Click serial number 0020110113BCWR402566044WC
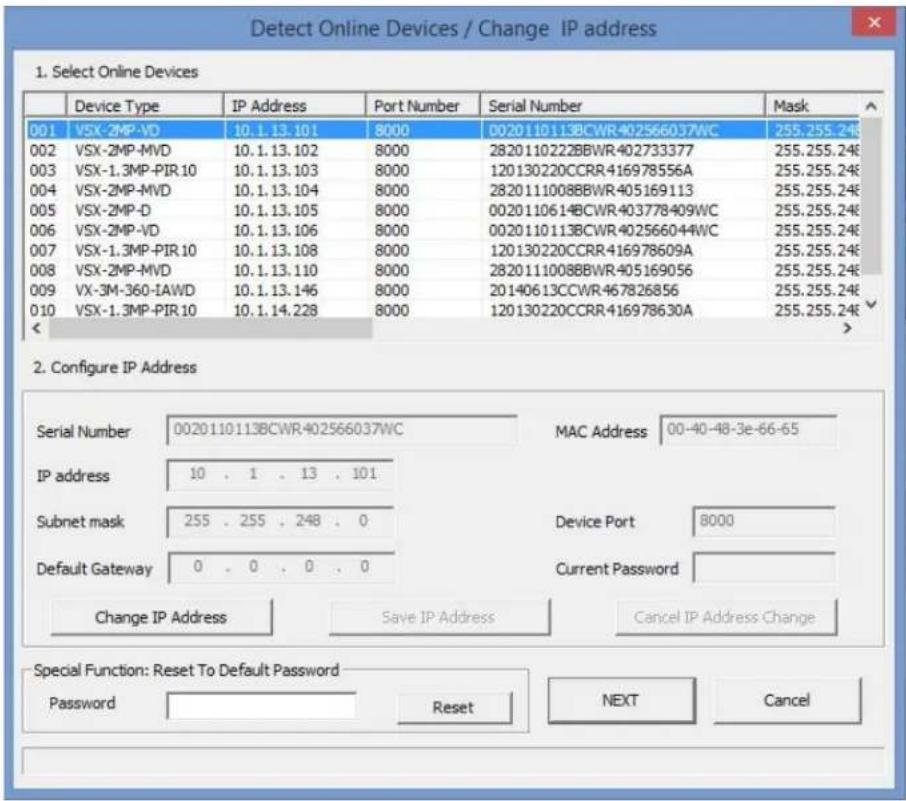The height and width of the screenshot is (801, 906). [604, 230]
